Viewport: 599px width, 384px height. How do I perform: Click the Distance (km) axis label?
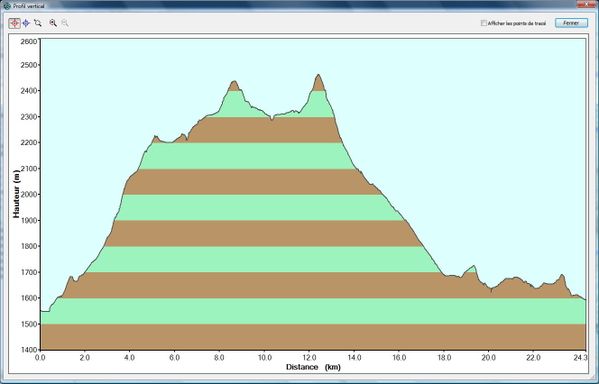[x=313, y=367]
